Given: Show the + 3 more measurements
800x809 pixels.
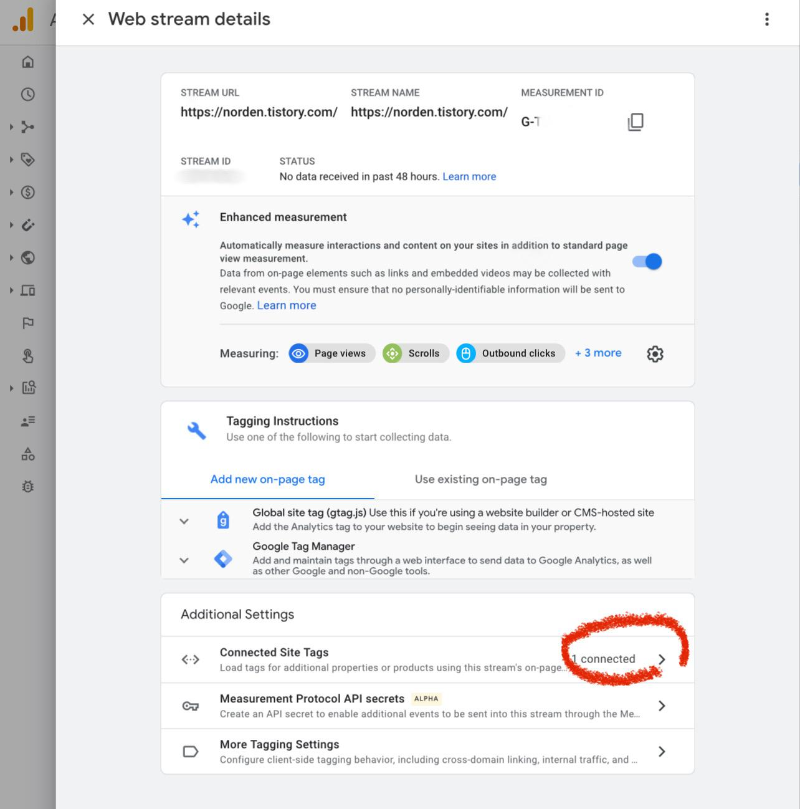Looking at the screenshot, I should click(598, 353).
